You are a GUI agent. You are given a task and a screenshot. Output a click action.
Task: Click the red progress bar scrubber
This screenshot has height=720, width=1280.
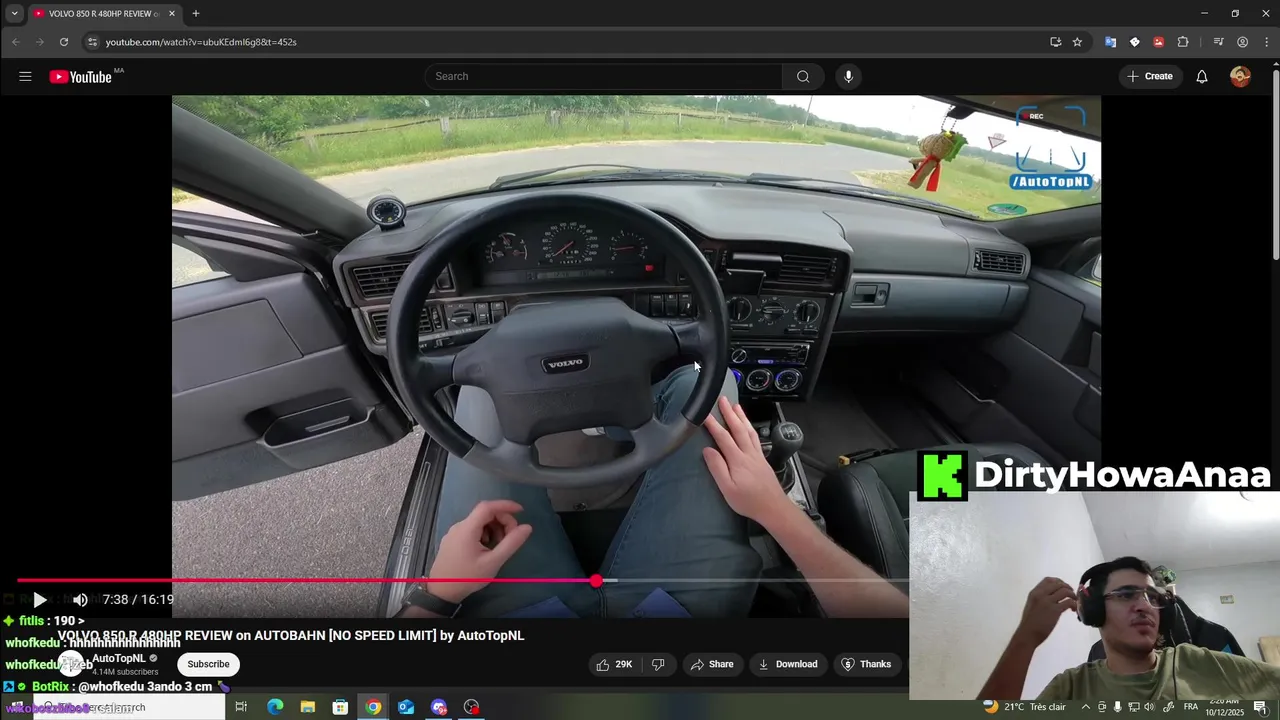tap(596, 581)
